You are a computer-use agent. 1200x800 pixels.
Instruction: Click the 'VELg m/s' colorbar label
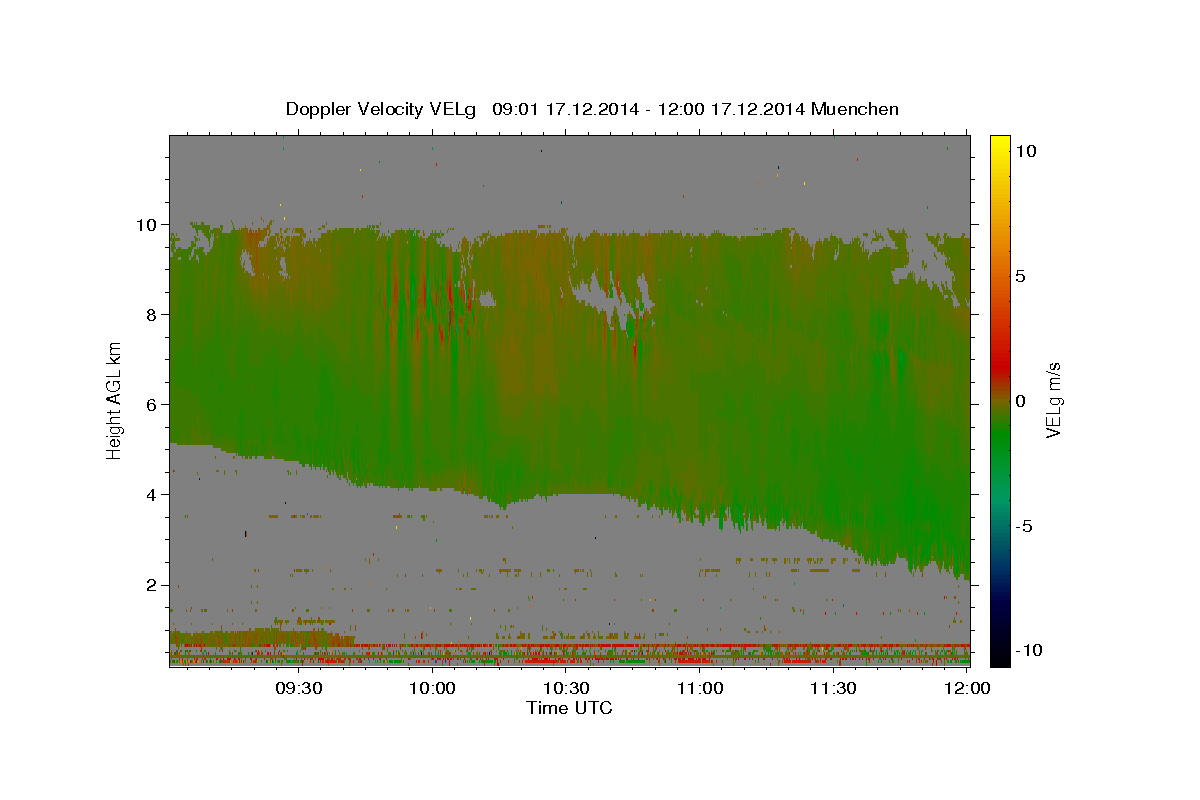click(1053, 401)
